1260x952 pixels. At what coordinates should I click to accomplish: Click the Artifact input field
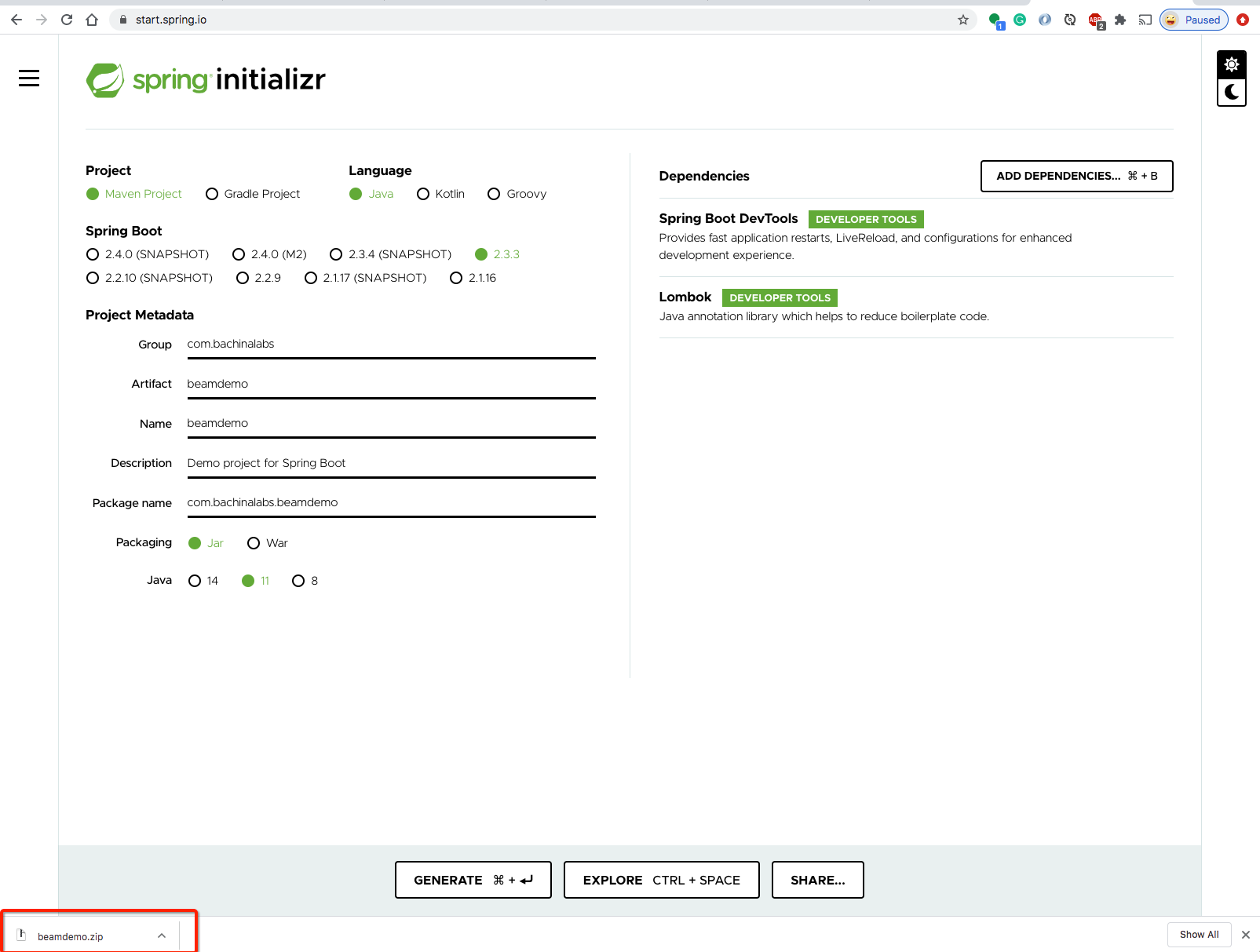[x=391, y=385]
